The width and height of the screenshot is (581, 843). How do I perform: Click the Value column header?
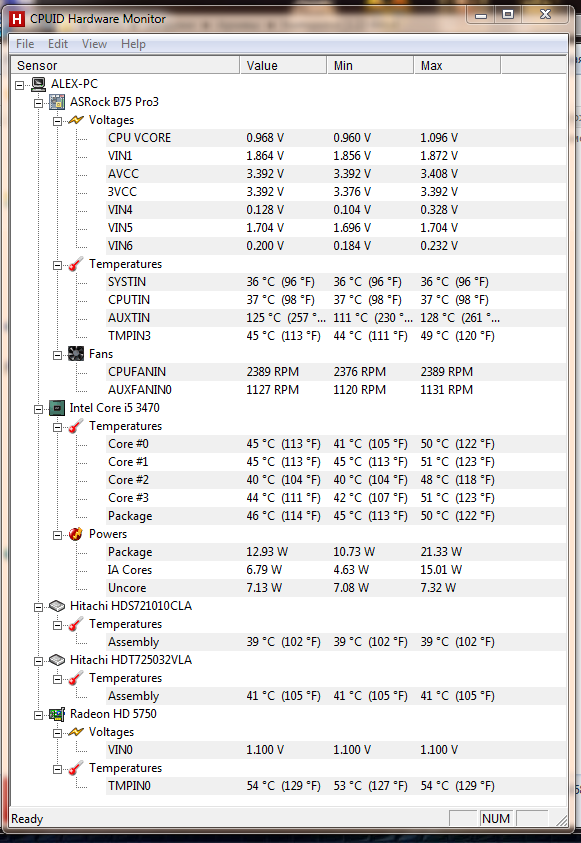coord(283,66)
